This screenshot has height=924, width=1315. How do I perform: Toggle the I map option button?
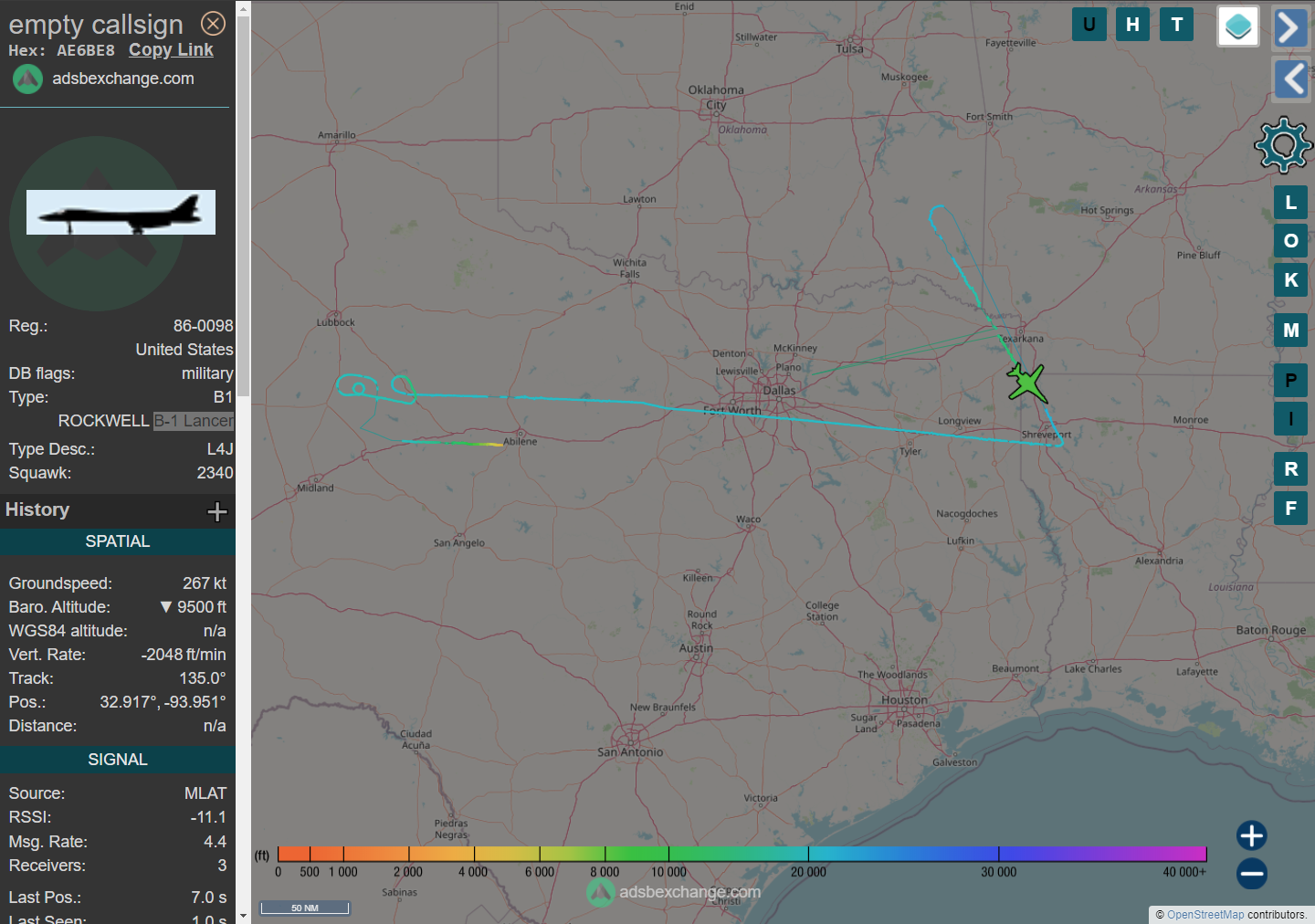tap(1290, 419)
